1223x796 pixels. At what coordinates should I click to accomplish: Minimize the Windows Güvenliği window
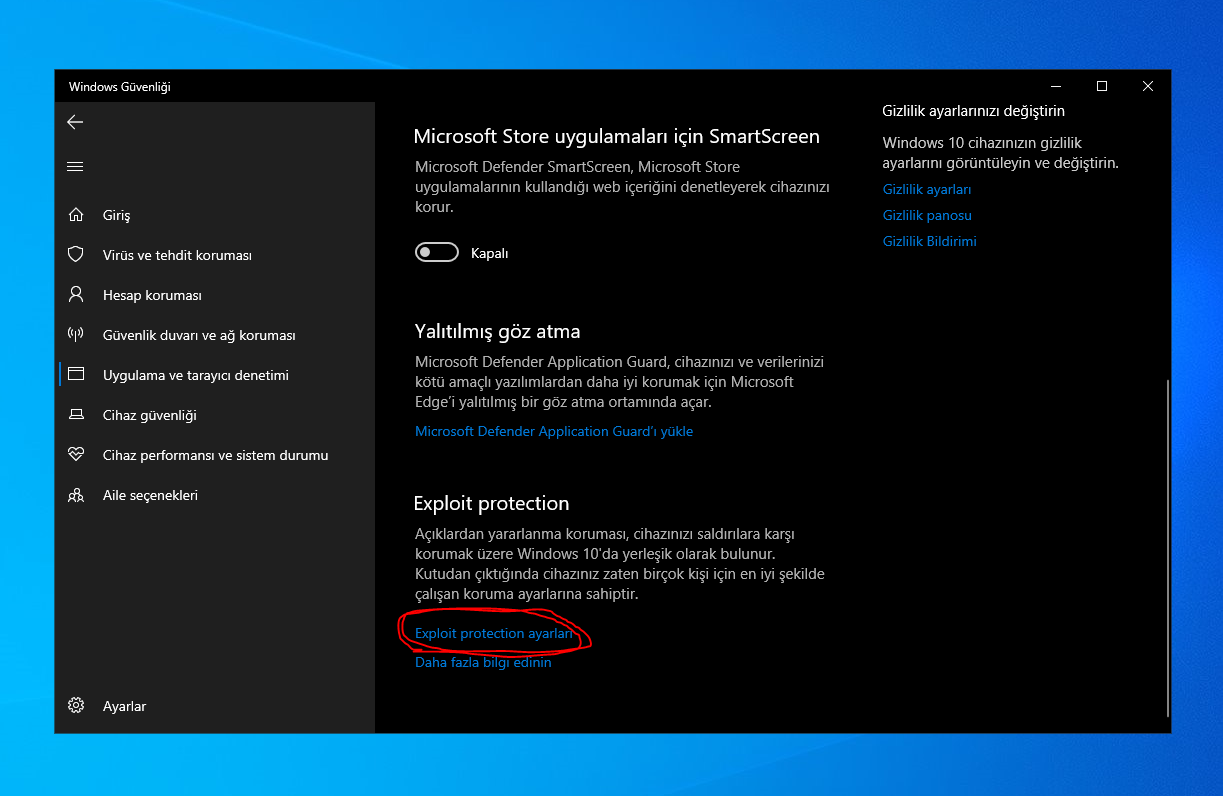(x=1056, y=86)
